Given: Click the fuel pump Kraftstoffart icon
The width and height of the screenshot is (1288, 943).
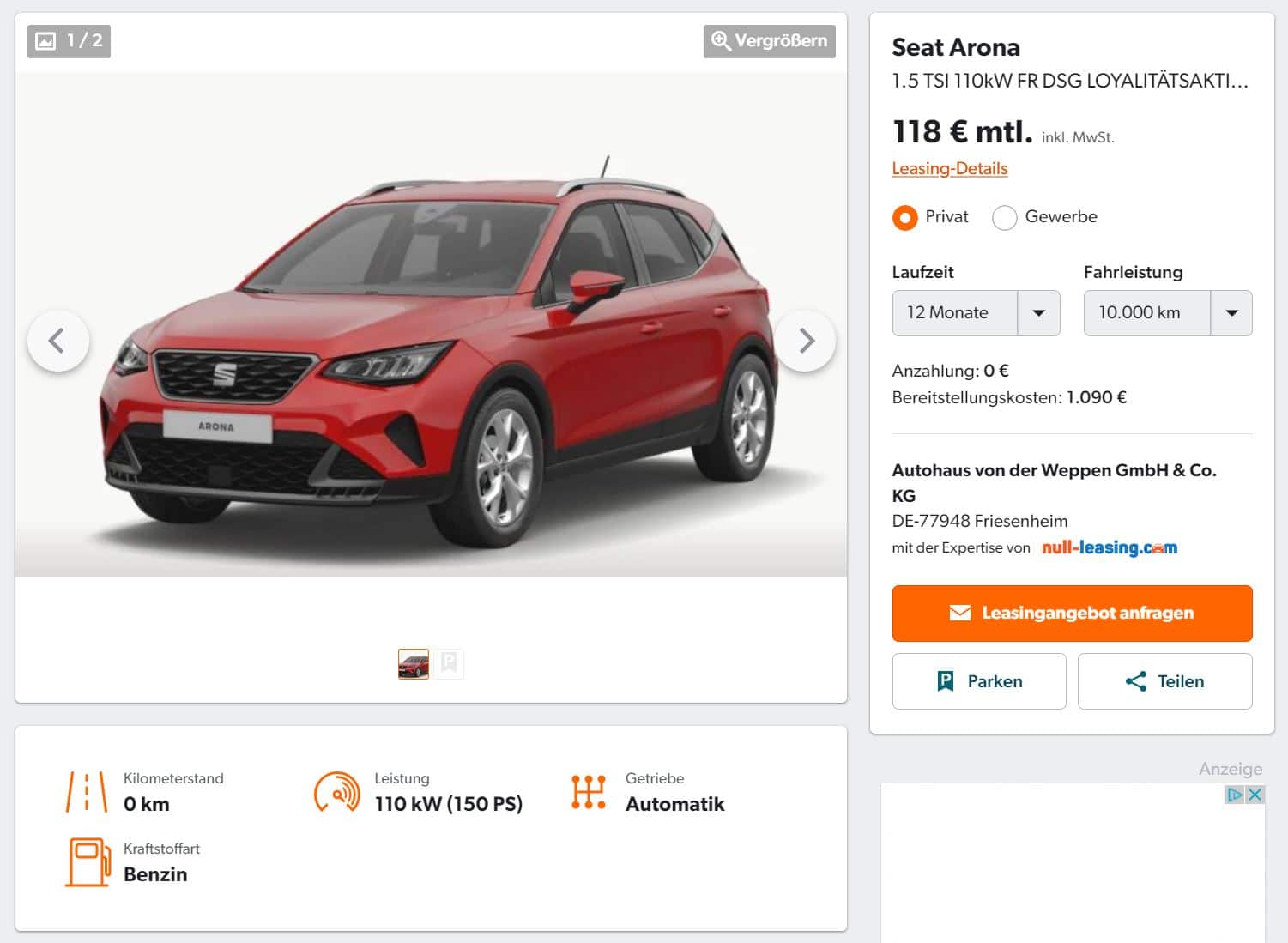Looking at the screenshot, I should [88, 862].
